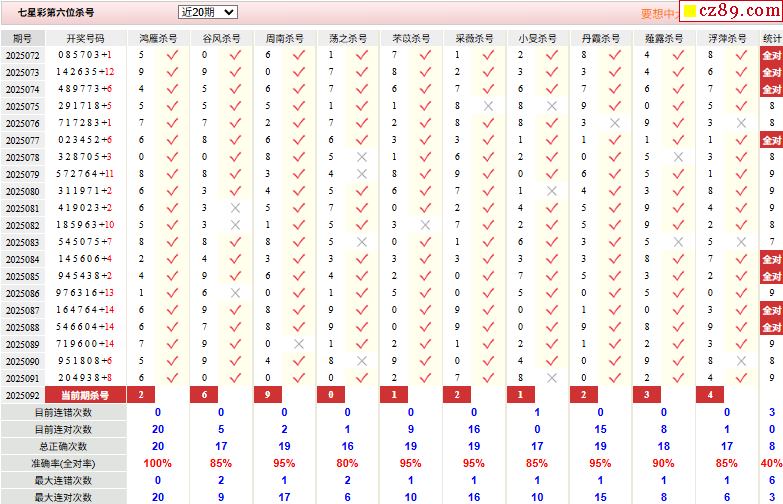The image size is (783, 504).
Task: Click the 全对 badge in row 2025072
Action: pyautogui.click(x=772, y=55)
